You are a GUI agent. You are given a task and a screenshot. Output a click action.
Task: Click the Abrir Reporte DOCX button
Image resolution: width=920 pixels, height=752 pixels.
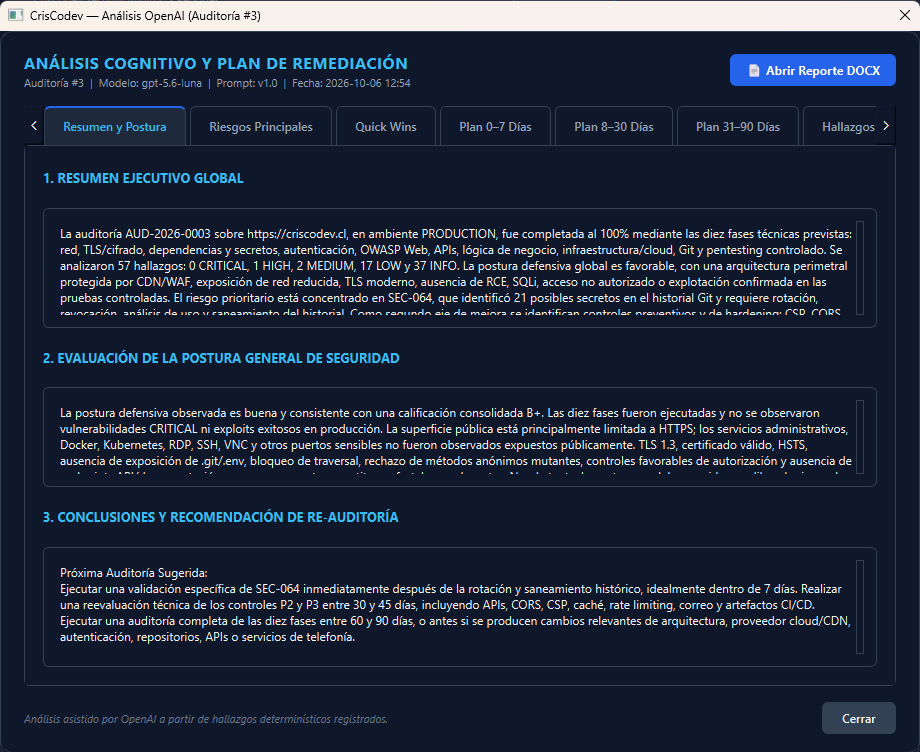click(x=813, y=70)
